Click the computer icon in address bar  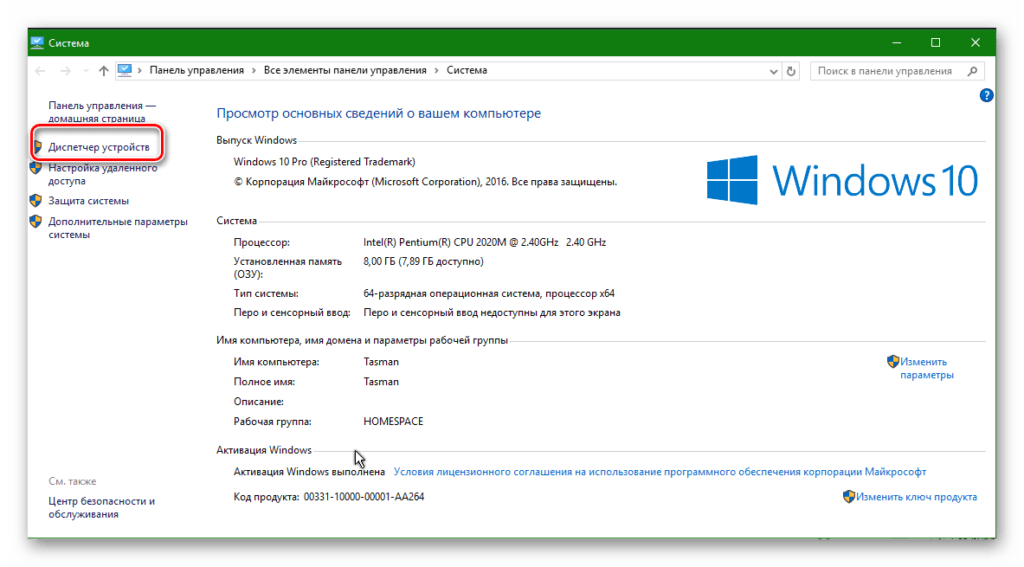[x=125, y=71]
